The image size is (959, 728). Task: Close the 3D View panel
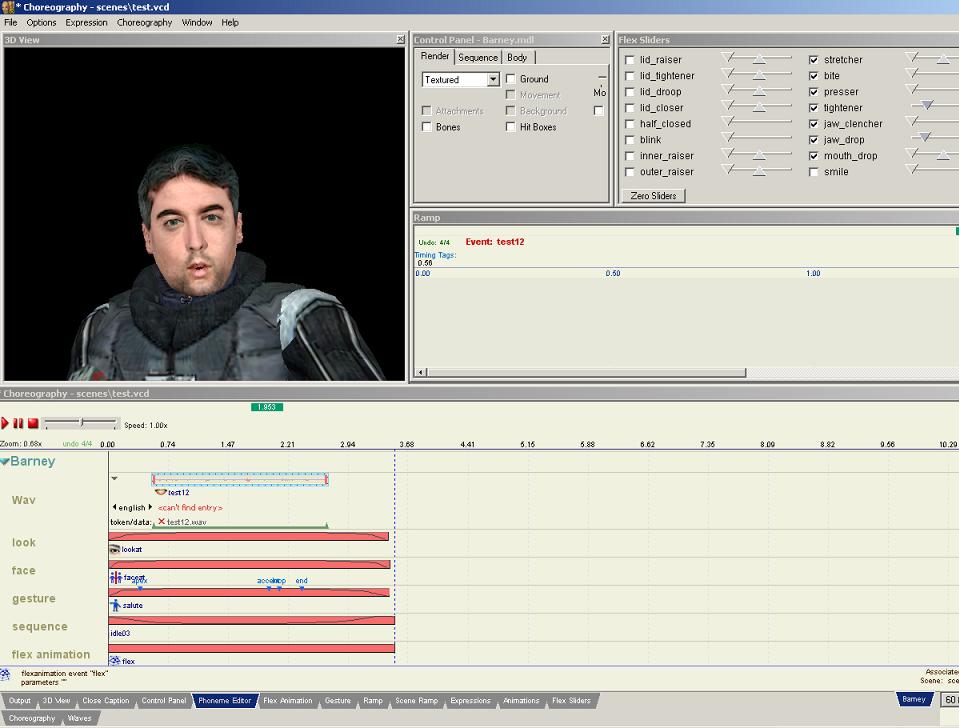(401, 39)
